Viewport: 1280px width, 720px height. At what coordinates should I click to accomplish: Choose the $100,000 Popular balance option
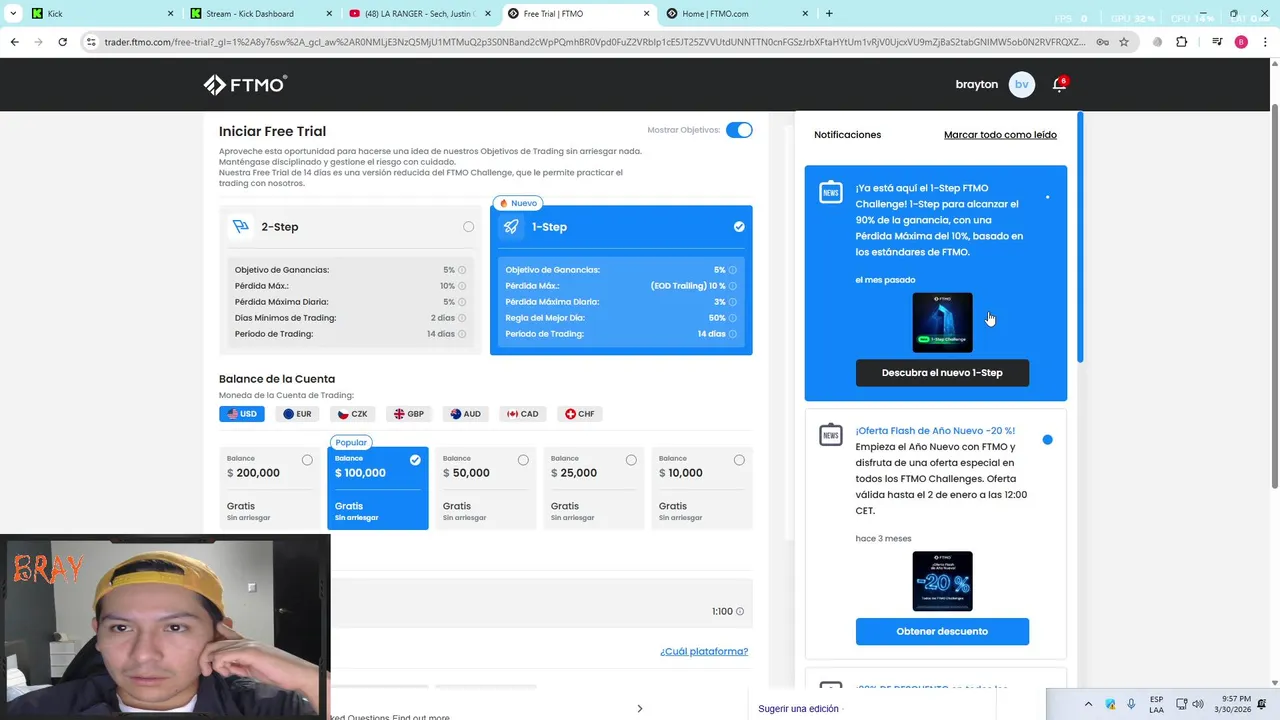pos(377,488)
